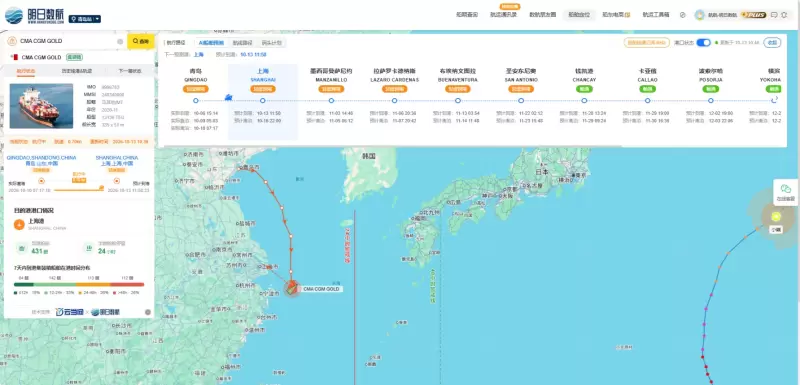Image resolution: width=800 pixels, height=385 pixels.
Task: Click the BUENAVENTURA port timeline node
Action: tap(458, 100)
